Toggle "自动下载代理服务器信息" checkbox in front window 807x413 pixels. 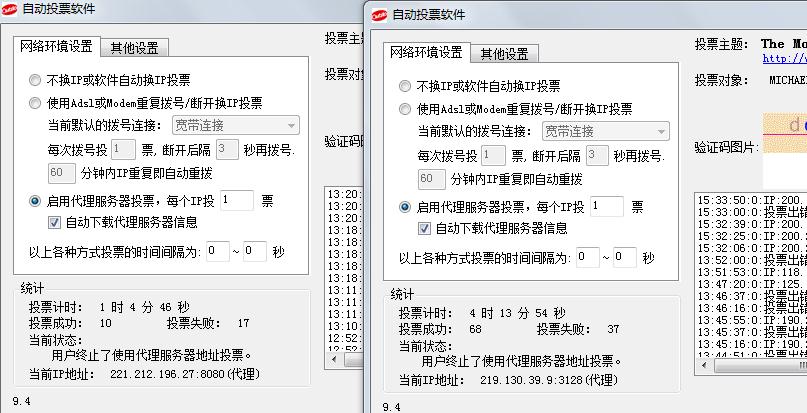pos(424,228)
